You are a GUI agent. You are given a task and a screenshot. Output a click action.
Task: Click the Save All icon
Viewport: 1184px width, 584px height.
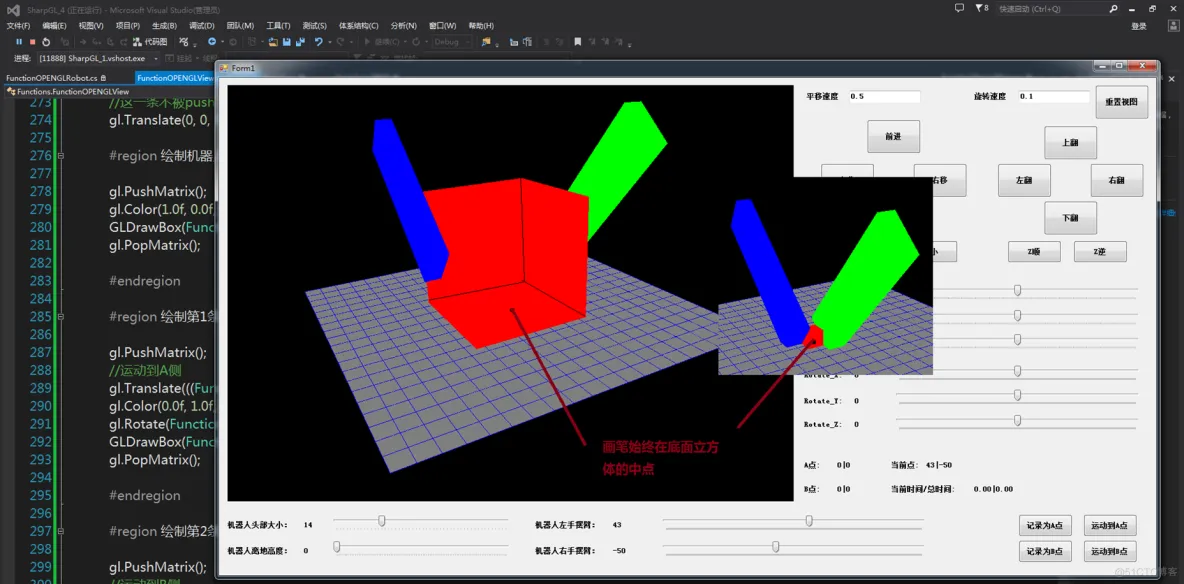point(300,42)
